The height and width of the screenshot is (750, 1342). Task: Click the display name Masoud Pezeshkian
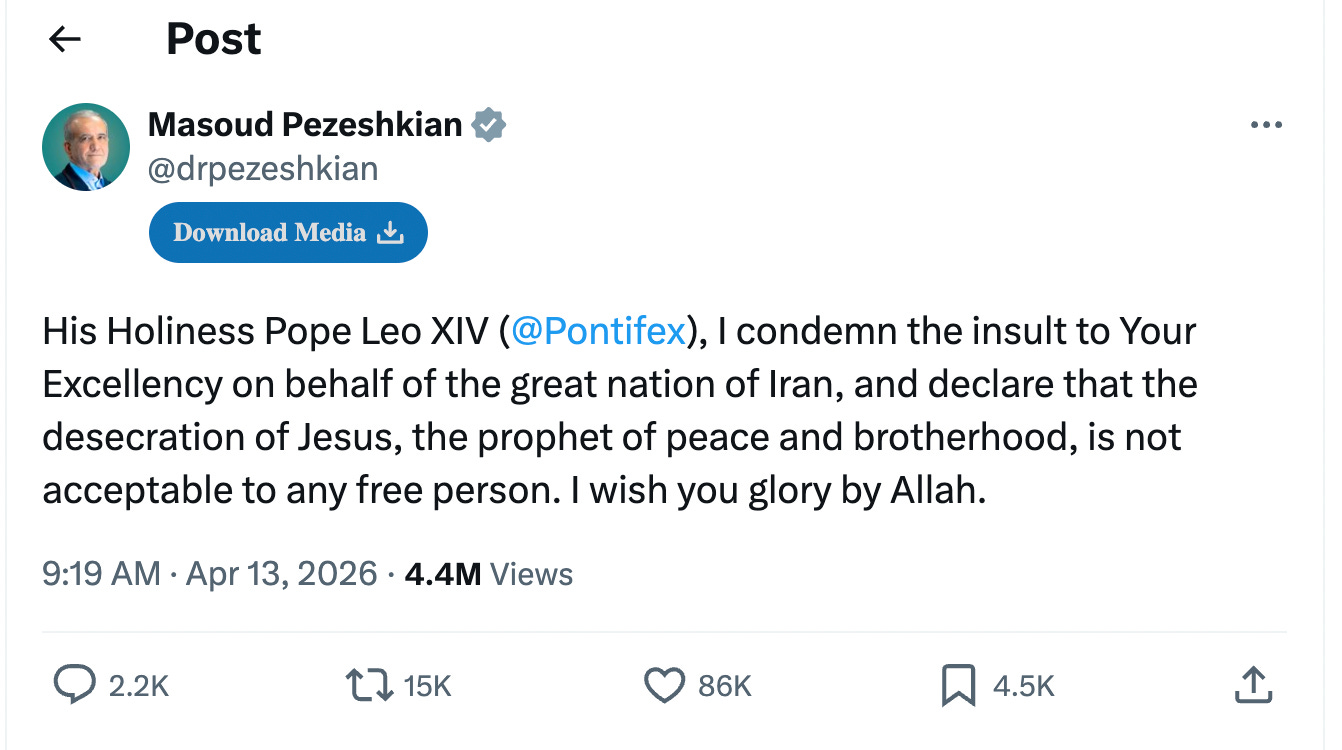[x=305, y=124]
